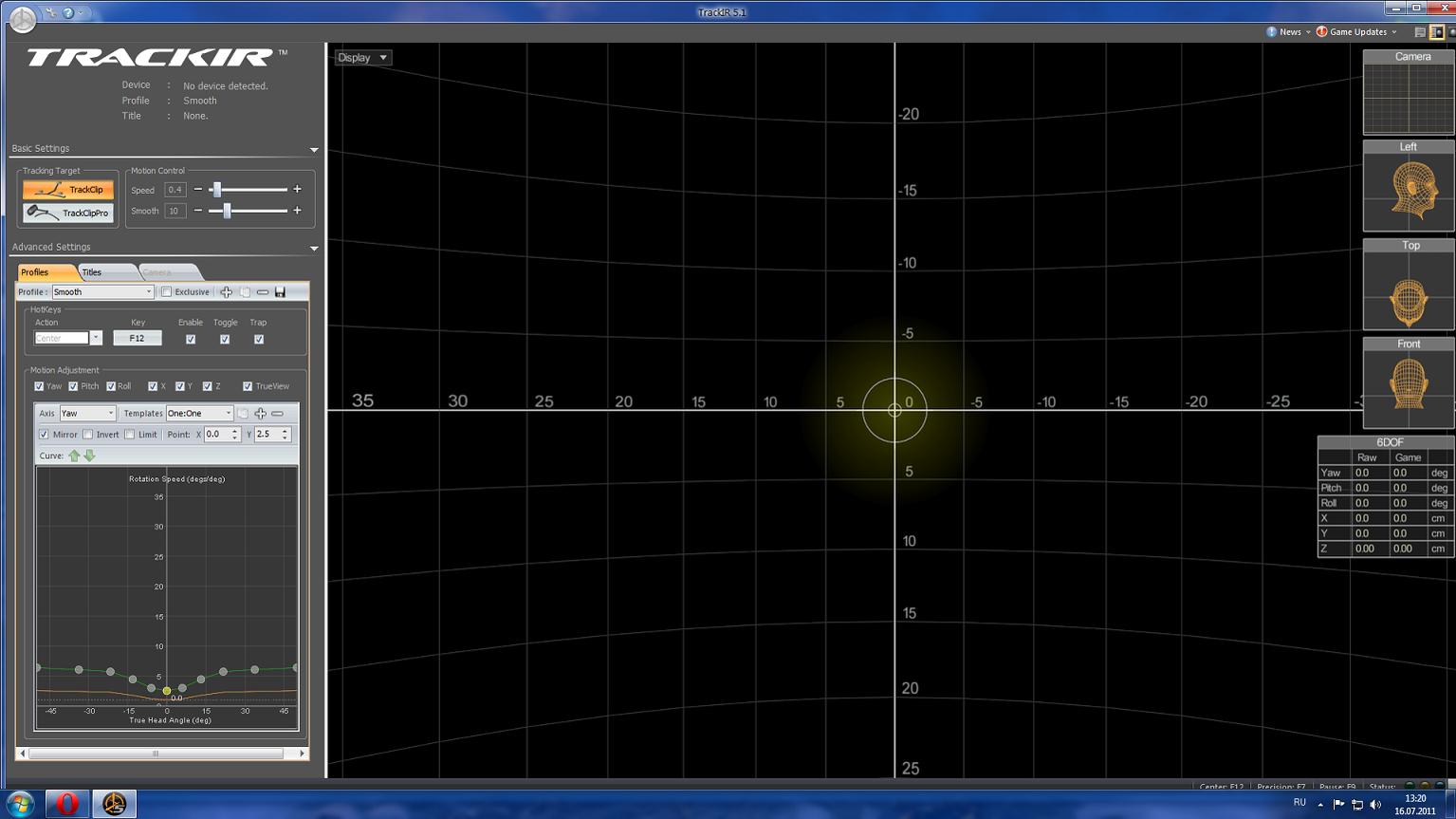The height and width of the screenshot is (819, 1456).
Task: Increase Speed with the plus button
Action: pyautogui.click(x=297, y=190)
